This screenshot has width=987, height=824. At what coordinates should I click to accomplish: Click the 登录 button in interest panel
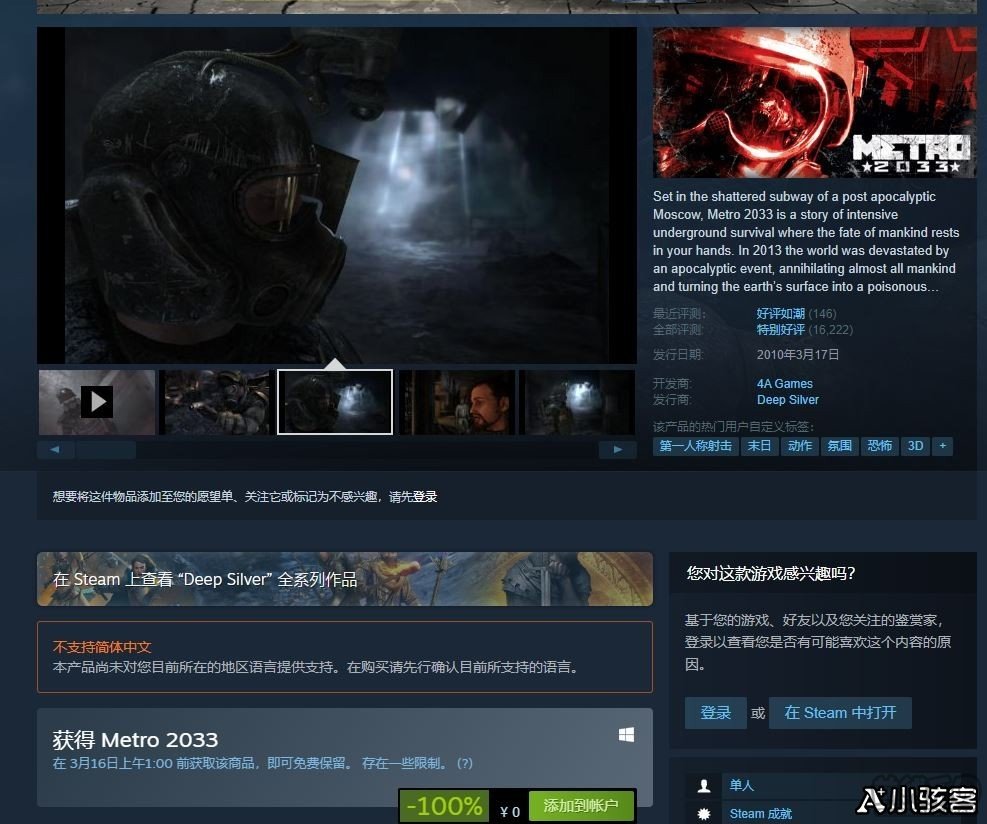(716, 713)
